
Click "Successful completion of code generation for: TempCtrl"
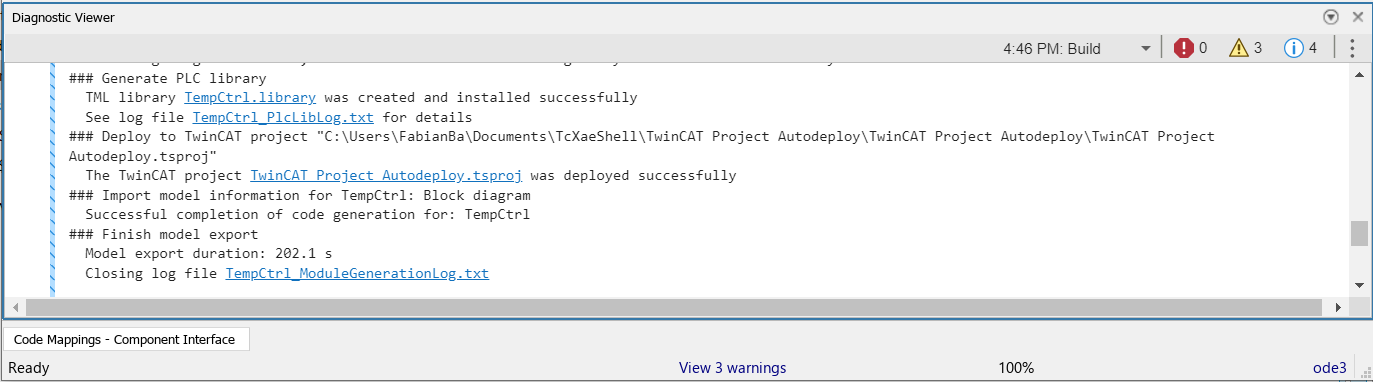point(307,214)
